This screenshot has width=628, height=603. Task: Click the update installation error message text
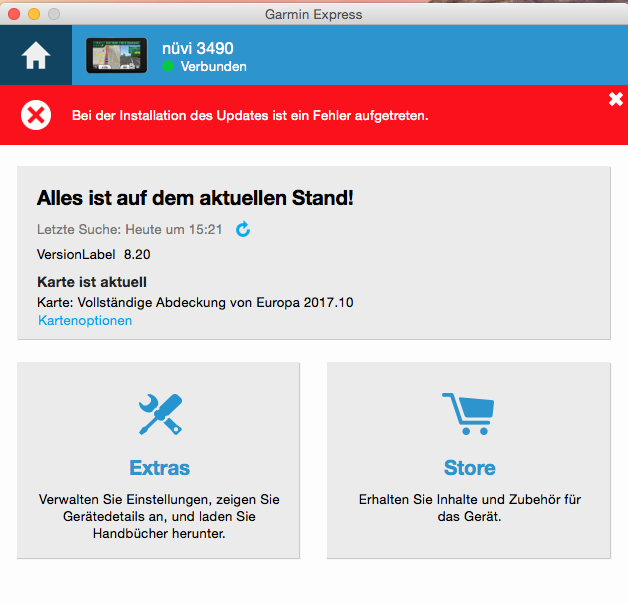pyautogui.click(x=250, y=116)
